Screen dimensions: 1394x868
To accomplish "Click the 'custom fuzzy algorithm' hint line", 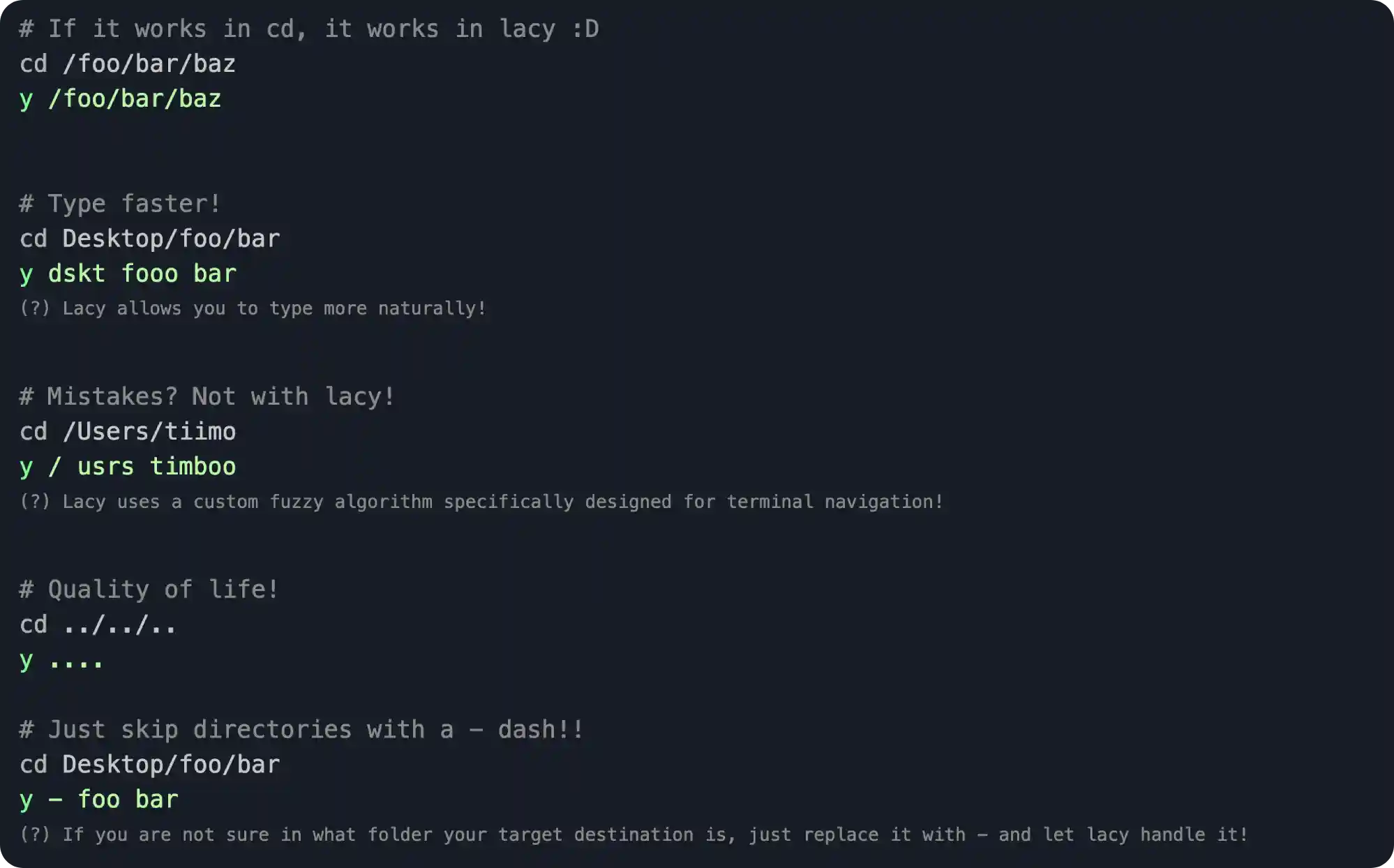I will 481,502.
